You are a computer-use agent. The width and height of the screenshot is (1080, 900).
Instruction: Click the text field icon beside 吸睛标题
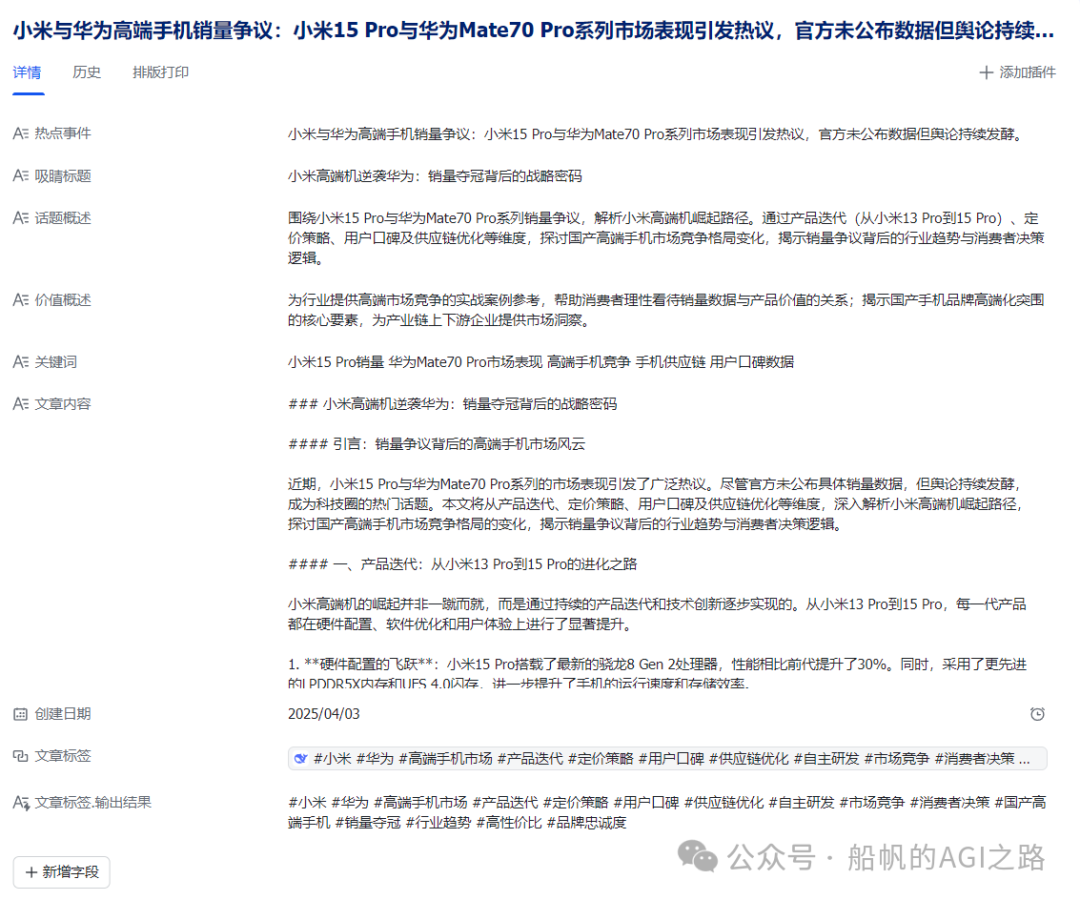coord(21,176)
